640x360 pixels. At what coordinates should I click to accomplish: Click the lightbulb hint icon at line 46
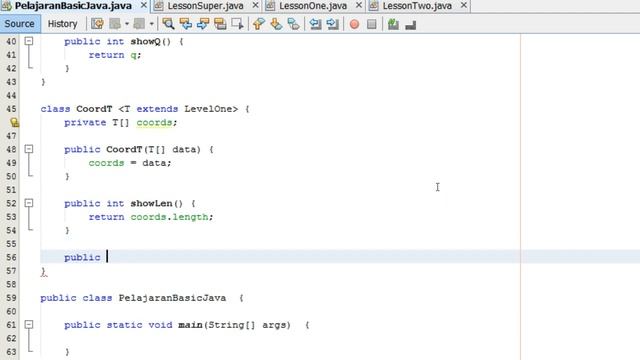click(14, 122)
